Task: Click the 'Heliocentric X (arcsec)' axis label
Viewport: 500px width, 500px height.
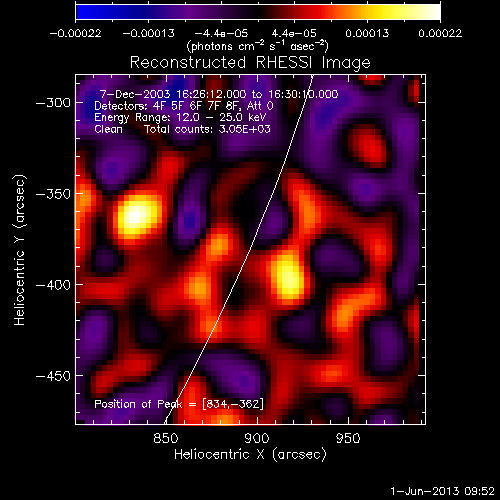Action: (250, 455)
